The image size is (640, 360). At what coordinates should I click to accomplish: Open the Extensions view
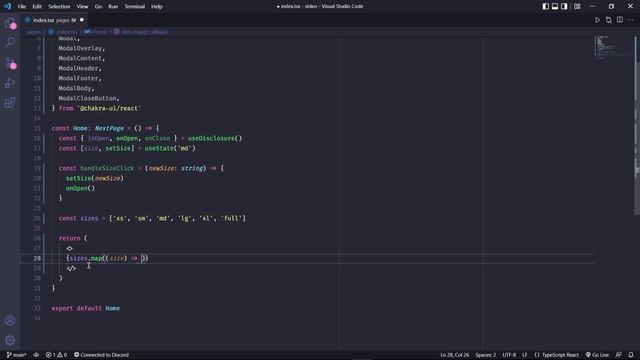point(10,102)
